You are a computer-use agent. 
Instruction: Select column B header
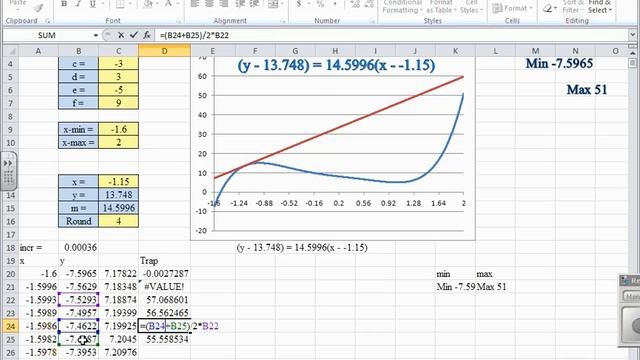point(78,51)
